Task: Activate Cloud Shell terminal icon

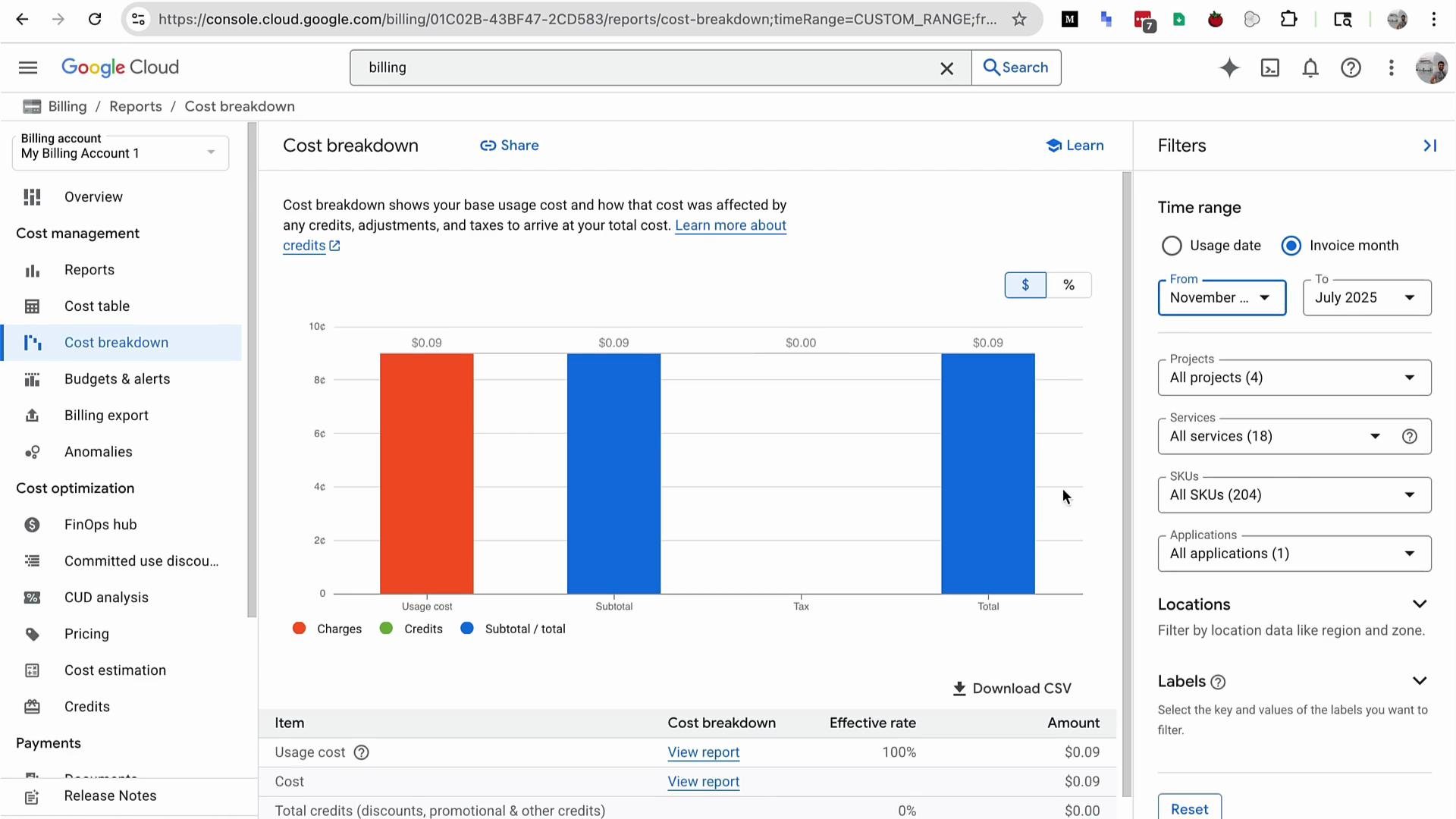Action: coord(1270,68)
